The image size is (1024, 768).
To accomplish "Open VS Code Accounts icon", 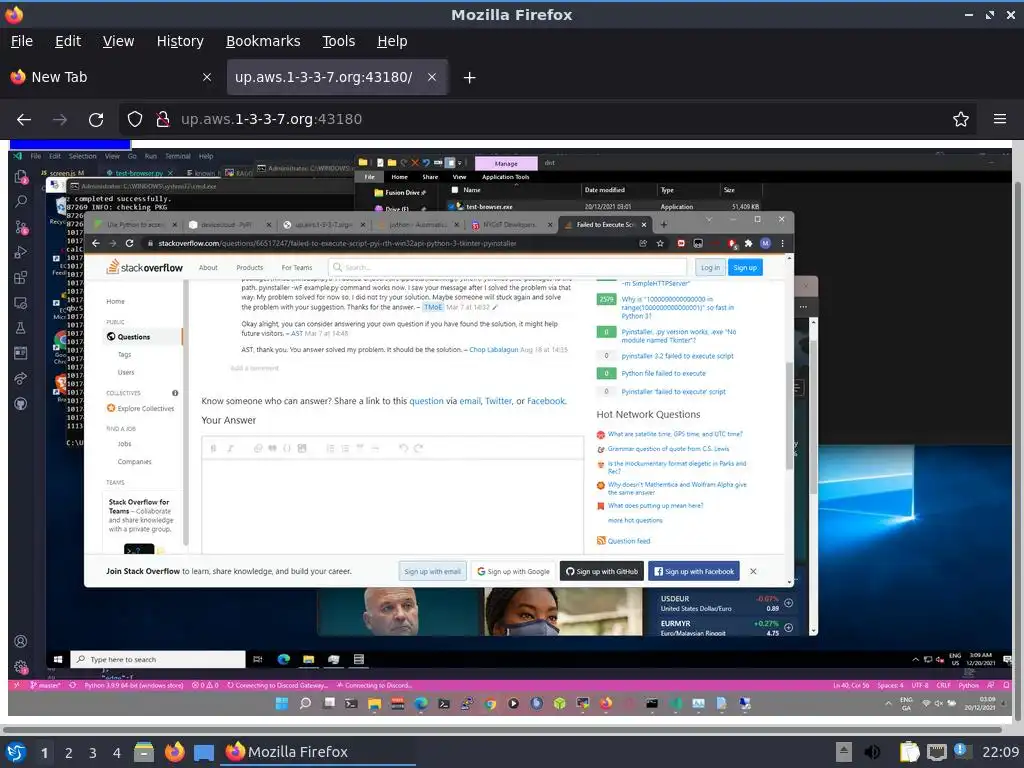I will point(21,641).
